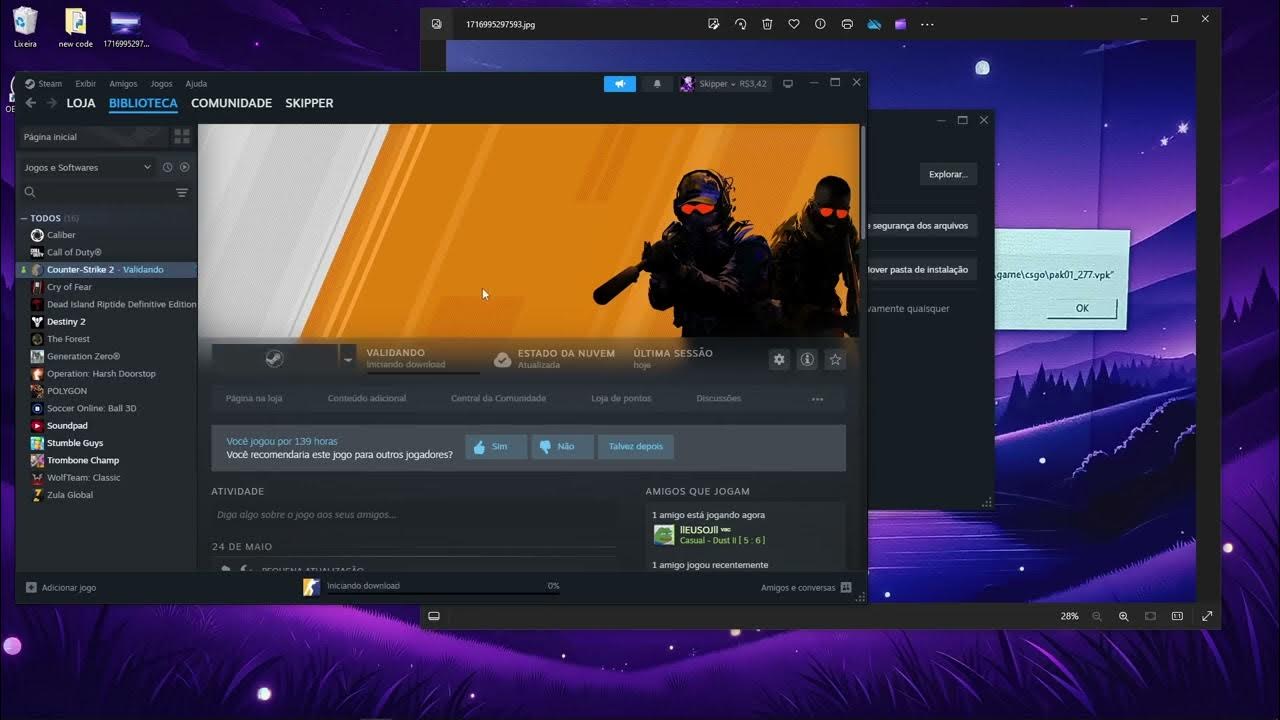Favorite image with heart in Photos
The image size is (1280, 720).
(794, 24)
